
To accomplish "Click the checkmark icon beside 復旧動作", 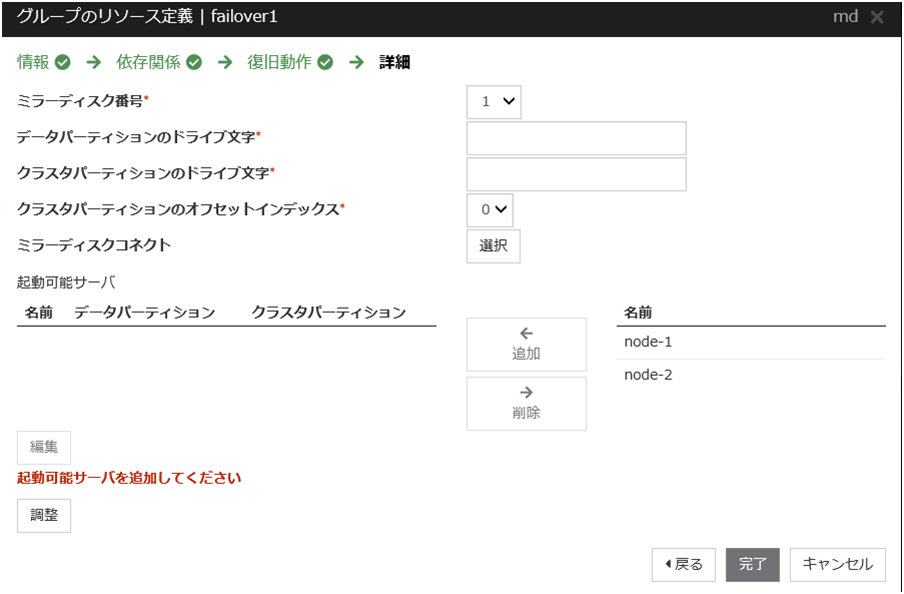I will point(325,62).
